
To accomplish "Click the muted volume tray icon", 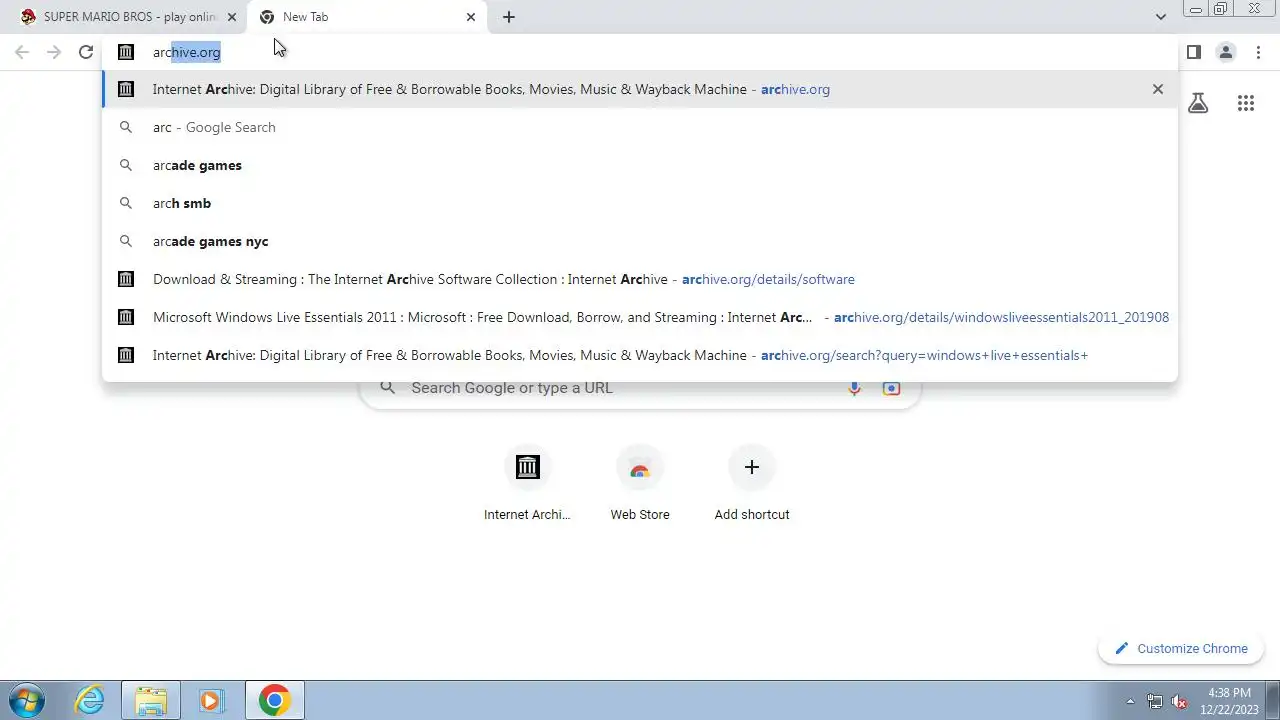I will point(1179,701).
